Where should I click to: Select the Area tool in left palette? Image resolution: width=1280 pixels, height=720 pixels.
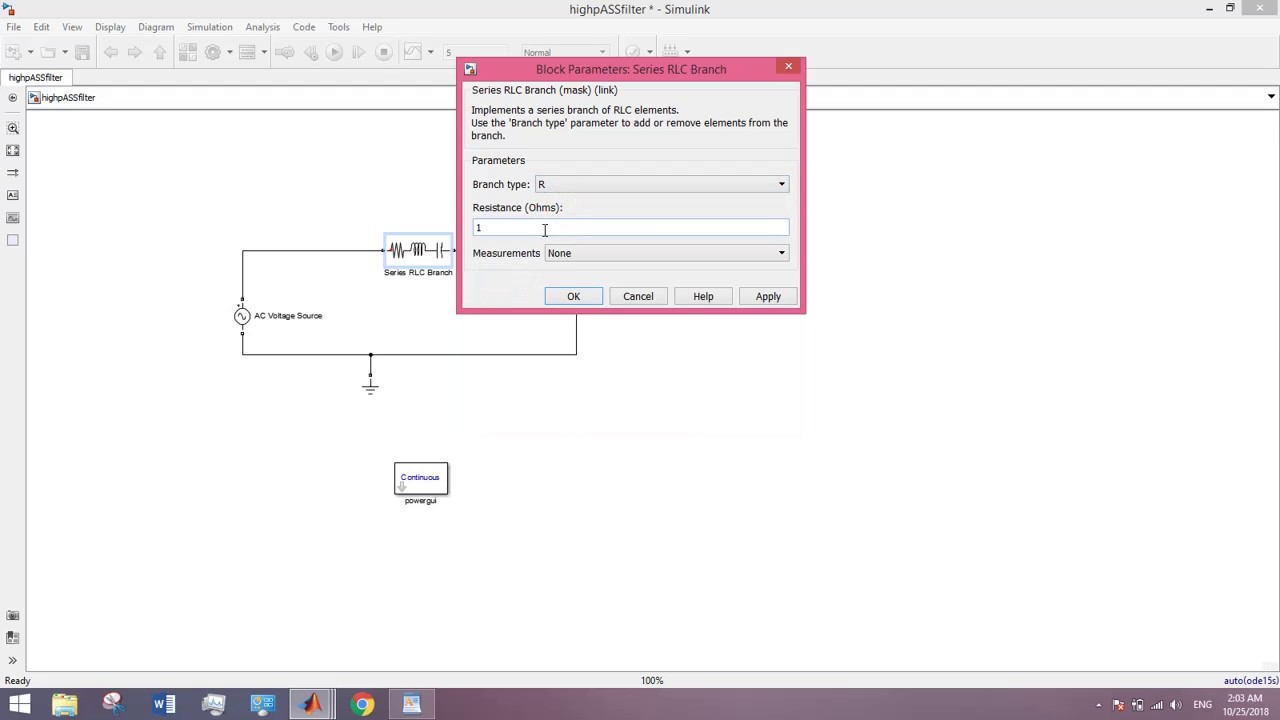[x=13, y=240]
